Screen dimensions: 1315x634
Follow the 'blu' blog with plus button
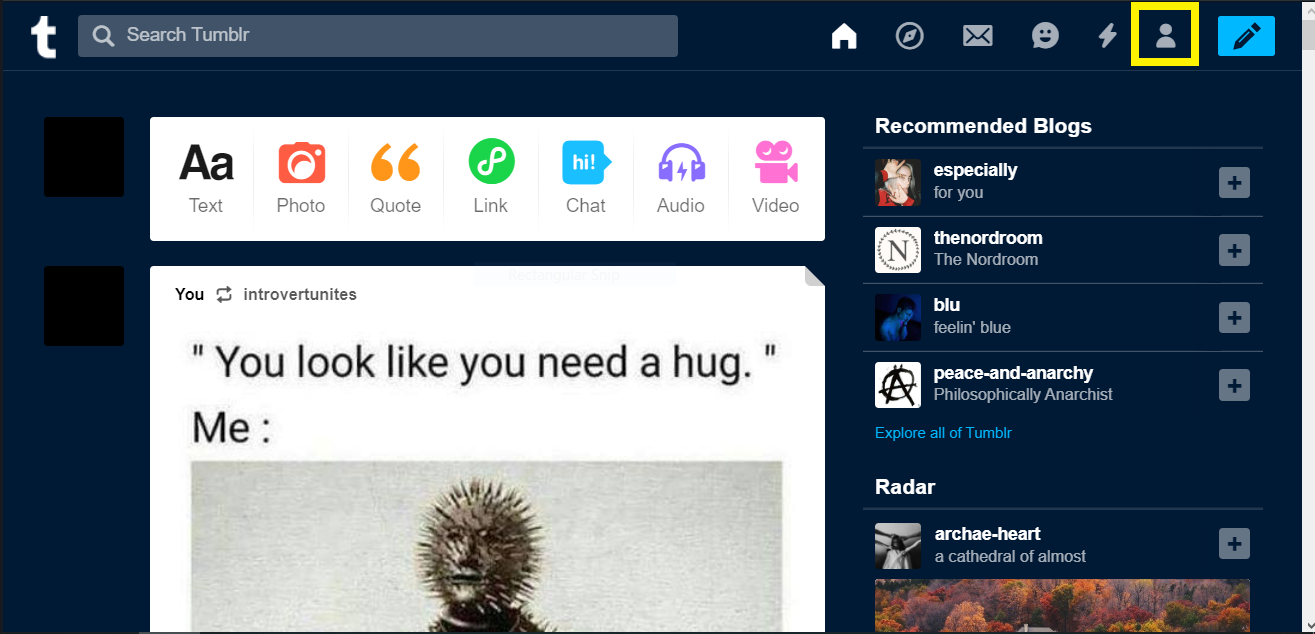(1234, 318)
